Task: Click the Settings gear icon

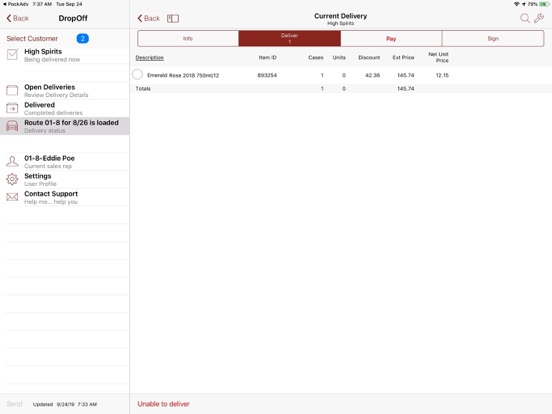Action: [x=12, y=179]
